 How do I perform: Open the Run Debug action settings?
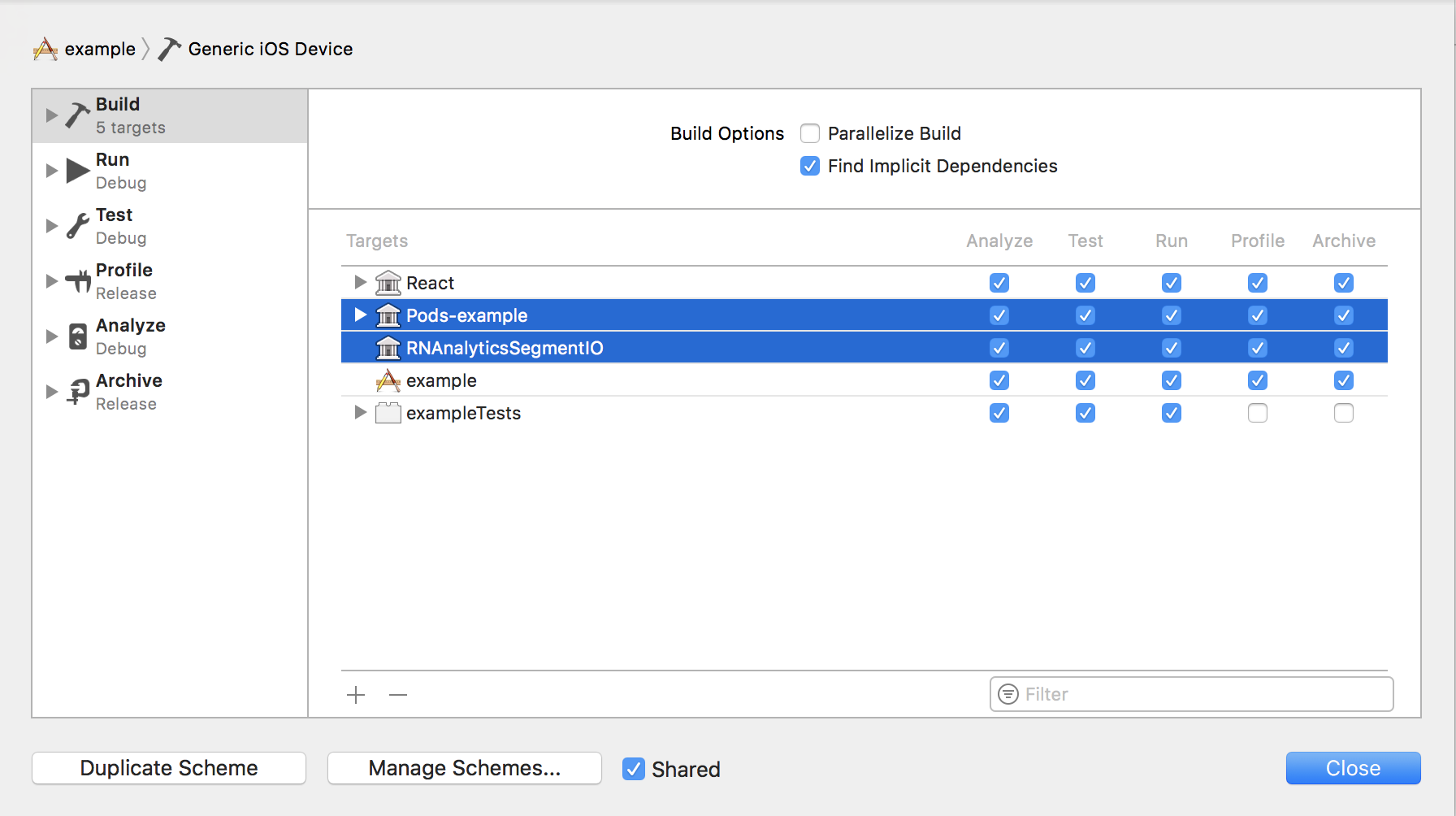click(170, 171)
